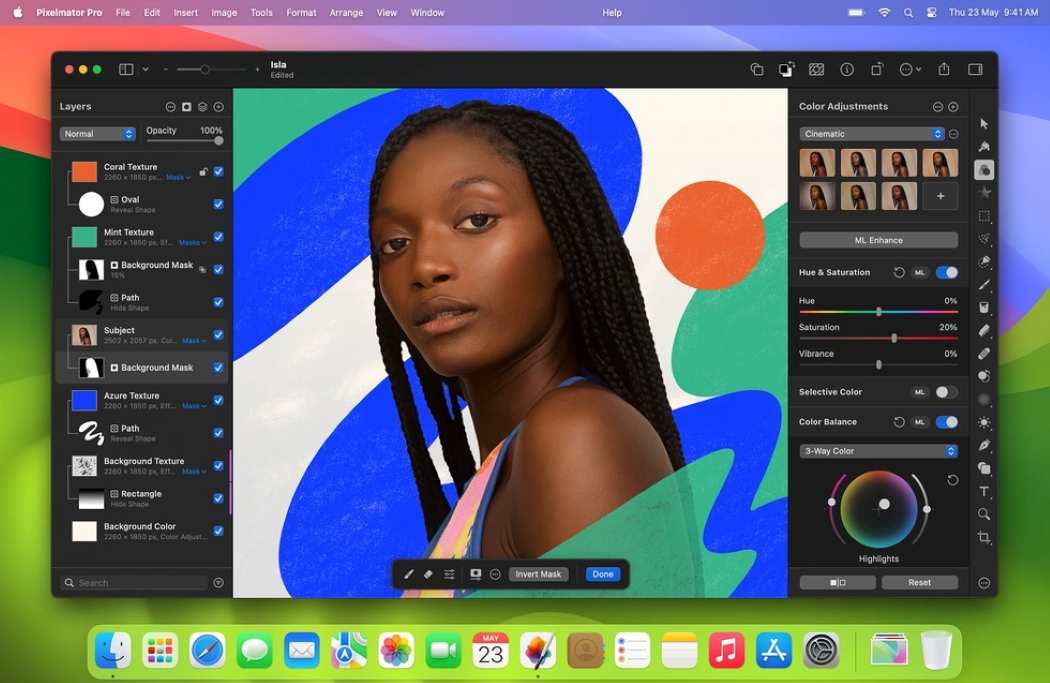
Task: Select the Paint brush in the mask toolbar
Action: pos(408,573)
